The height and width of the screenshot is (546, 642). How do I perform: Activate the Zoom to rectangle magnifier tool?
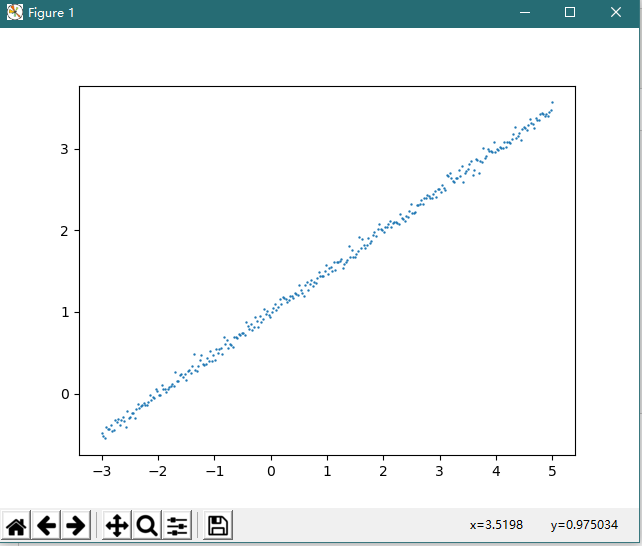(x=147, y=526)
